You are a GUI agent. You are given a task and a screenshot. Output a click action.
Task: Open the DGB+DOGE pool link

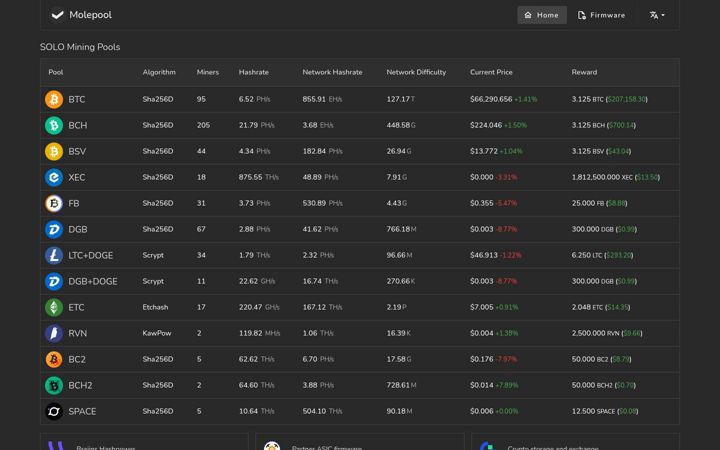(x=93, y=281)
